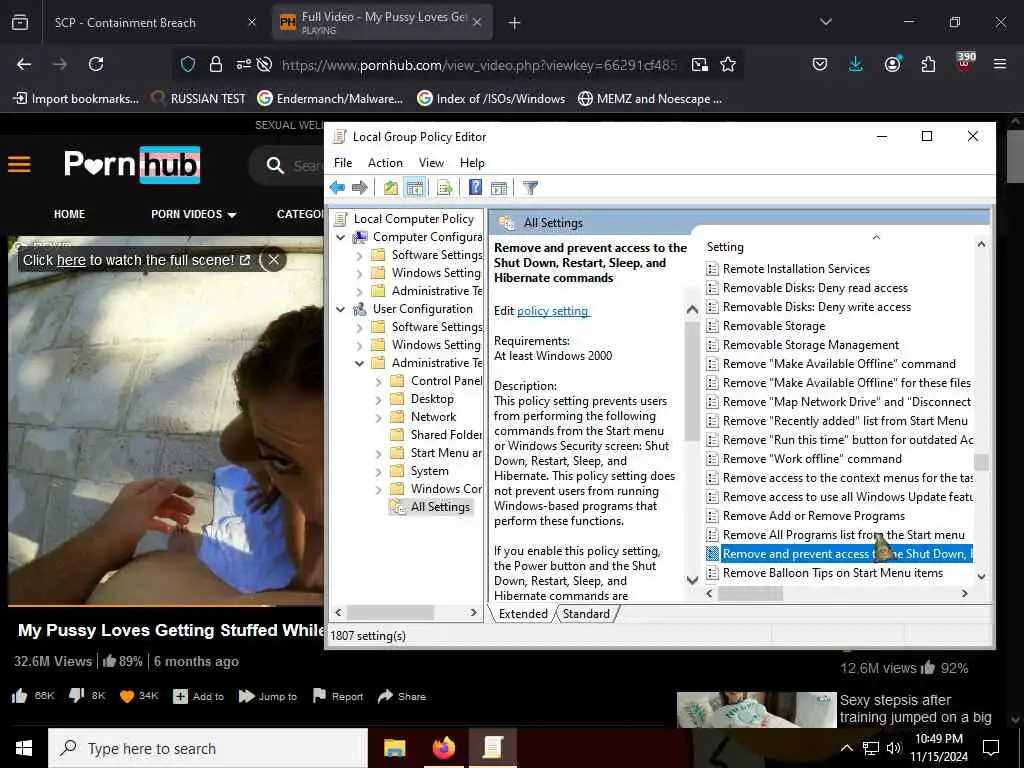Select 'Remove Balloon Tips on Start Menu items'
The height and width of the screenshot is (768, 1024).
833,573
